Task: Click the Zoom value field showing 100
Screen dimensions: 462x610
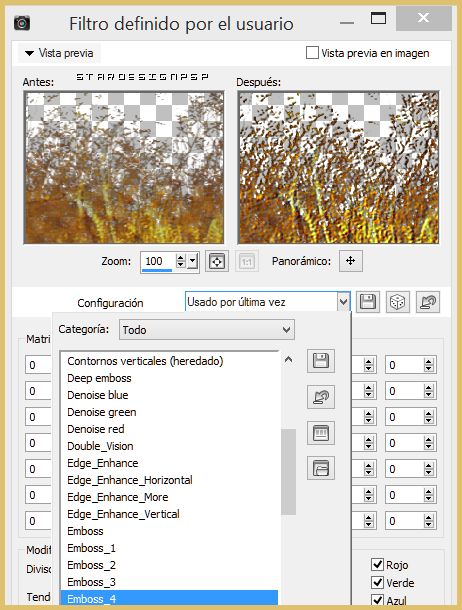Action: [x=158, y=261]
